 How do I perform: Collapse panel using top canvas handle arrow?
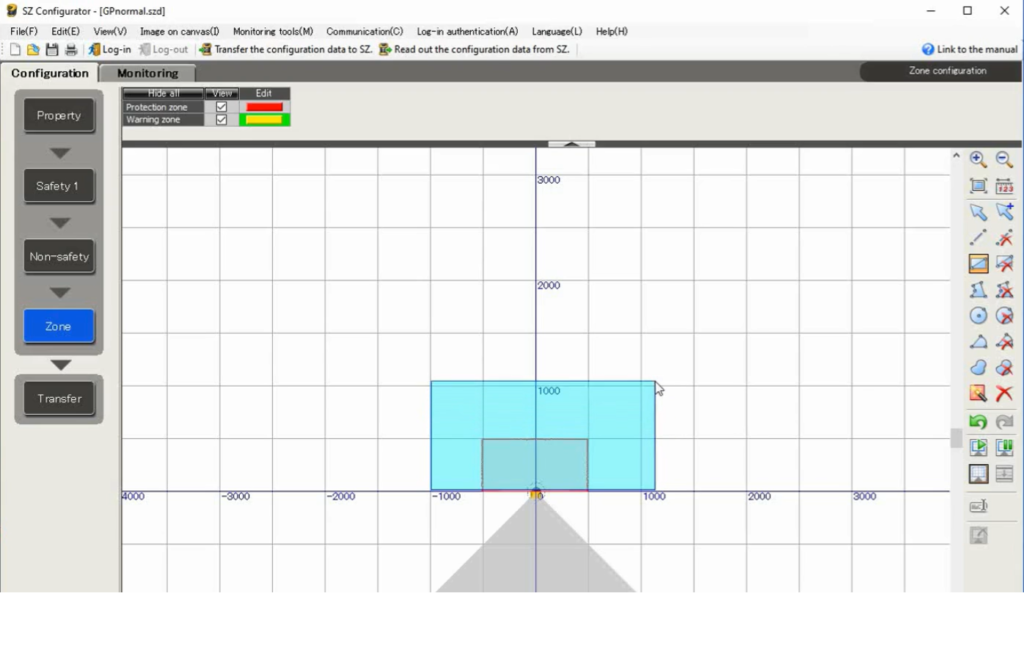pyautogui.click(x=571, y=144)
